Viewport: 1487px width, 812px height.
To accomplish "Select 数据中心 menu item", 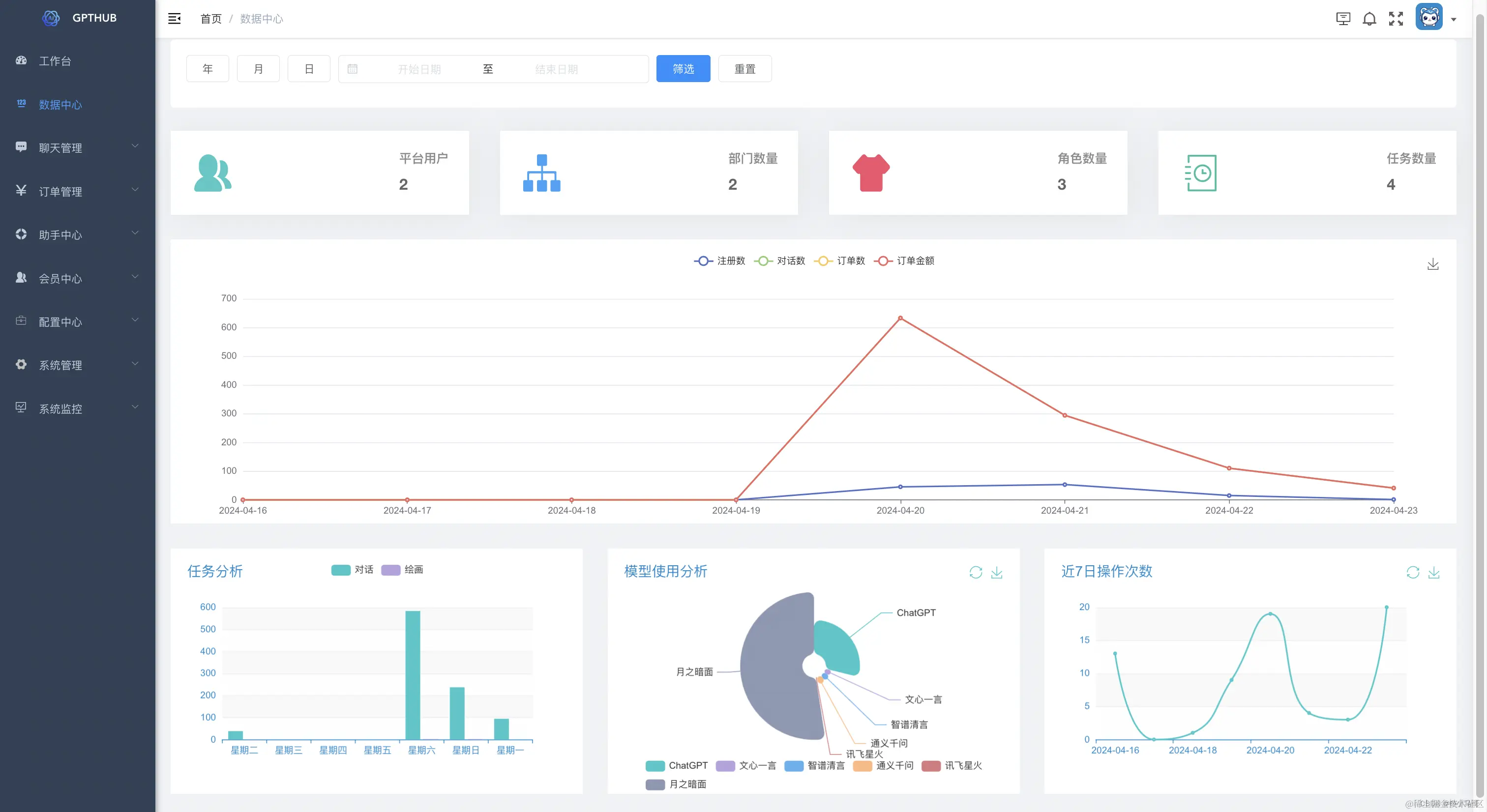I will pyautogui.click(x=60, y=105).
